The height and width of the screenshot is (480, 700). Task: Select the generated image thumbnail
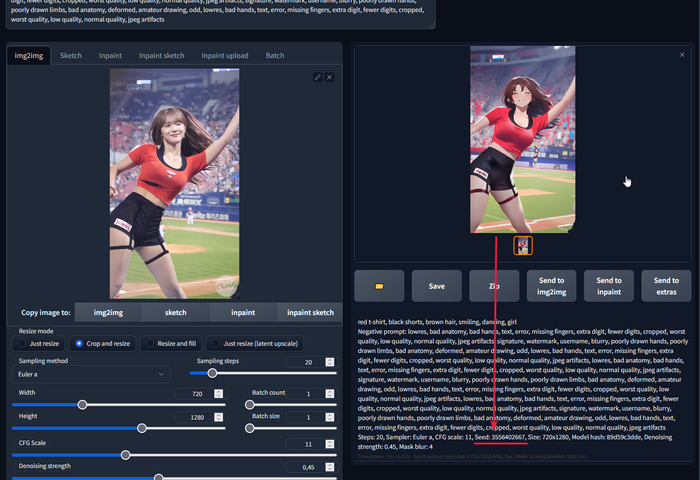pyautogui.click(x=523, y=245)
